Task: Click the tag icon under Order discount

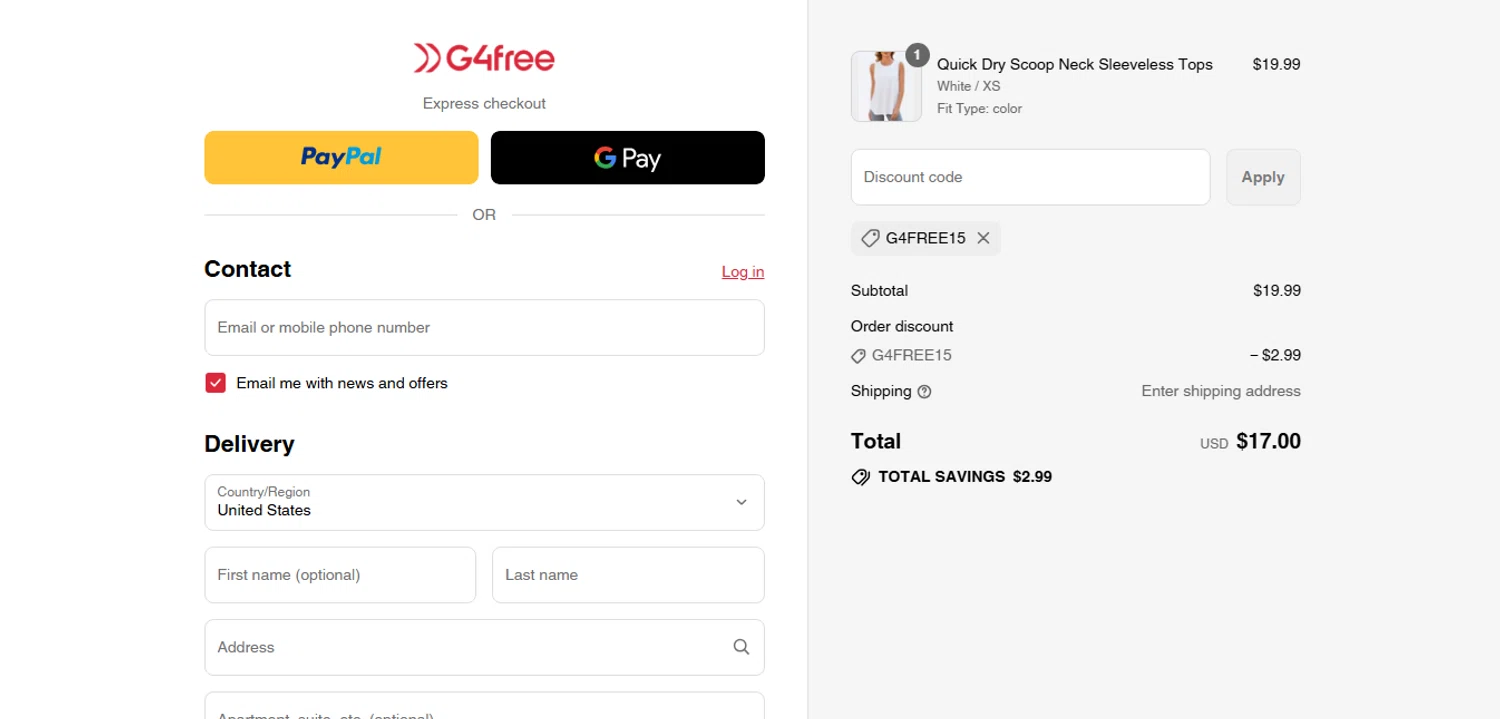Action: 858,356
